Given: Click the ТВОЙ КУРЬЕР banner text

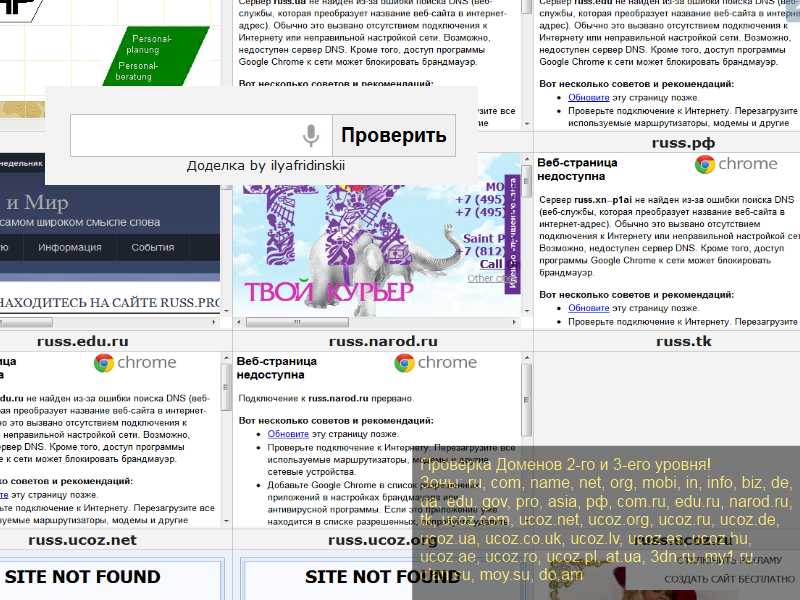Looking at the screenshot, I should pos(329,292).
